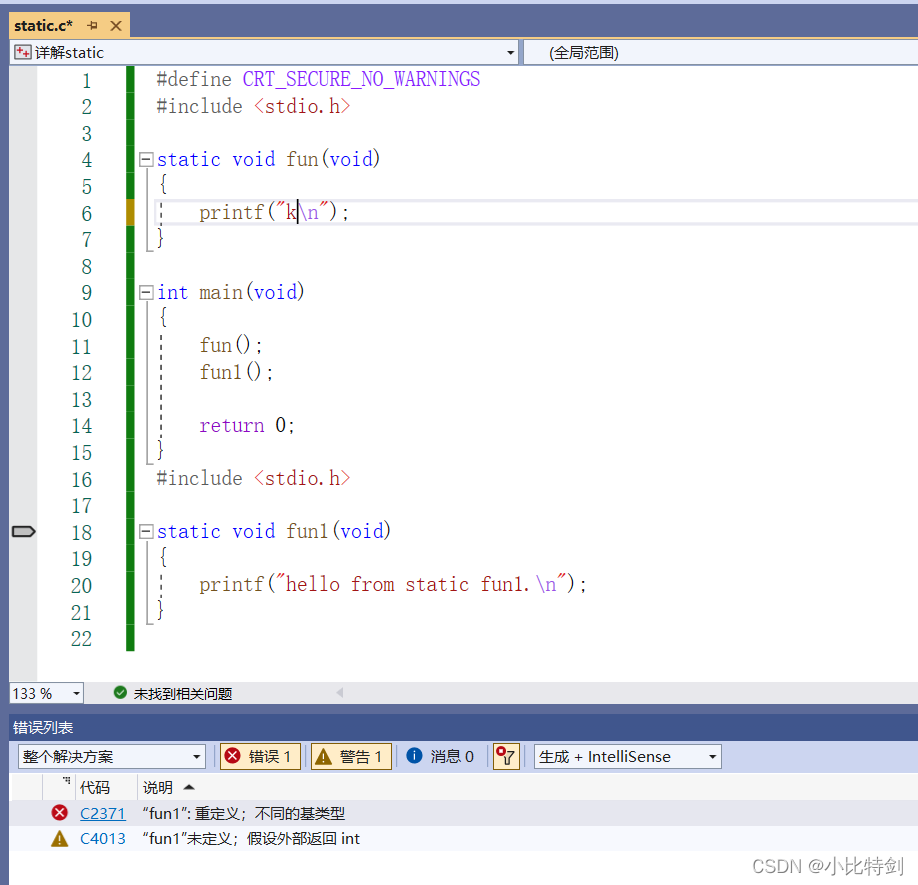Select the red error icon for C2371
Image resolution: width=918 pixels, height=885 pixels.
(59, 813)
